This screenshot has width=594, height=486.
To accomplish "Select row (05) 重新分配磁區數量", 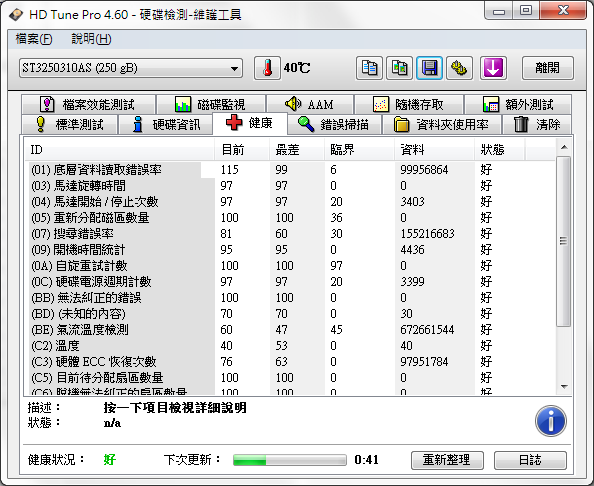I will pos(290,218).
